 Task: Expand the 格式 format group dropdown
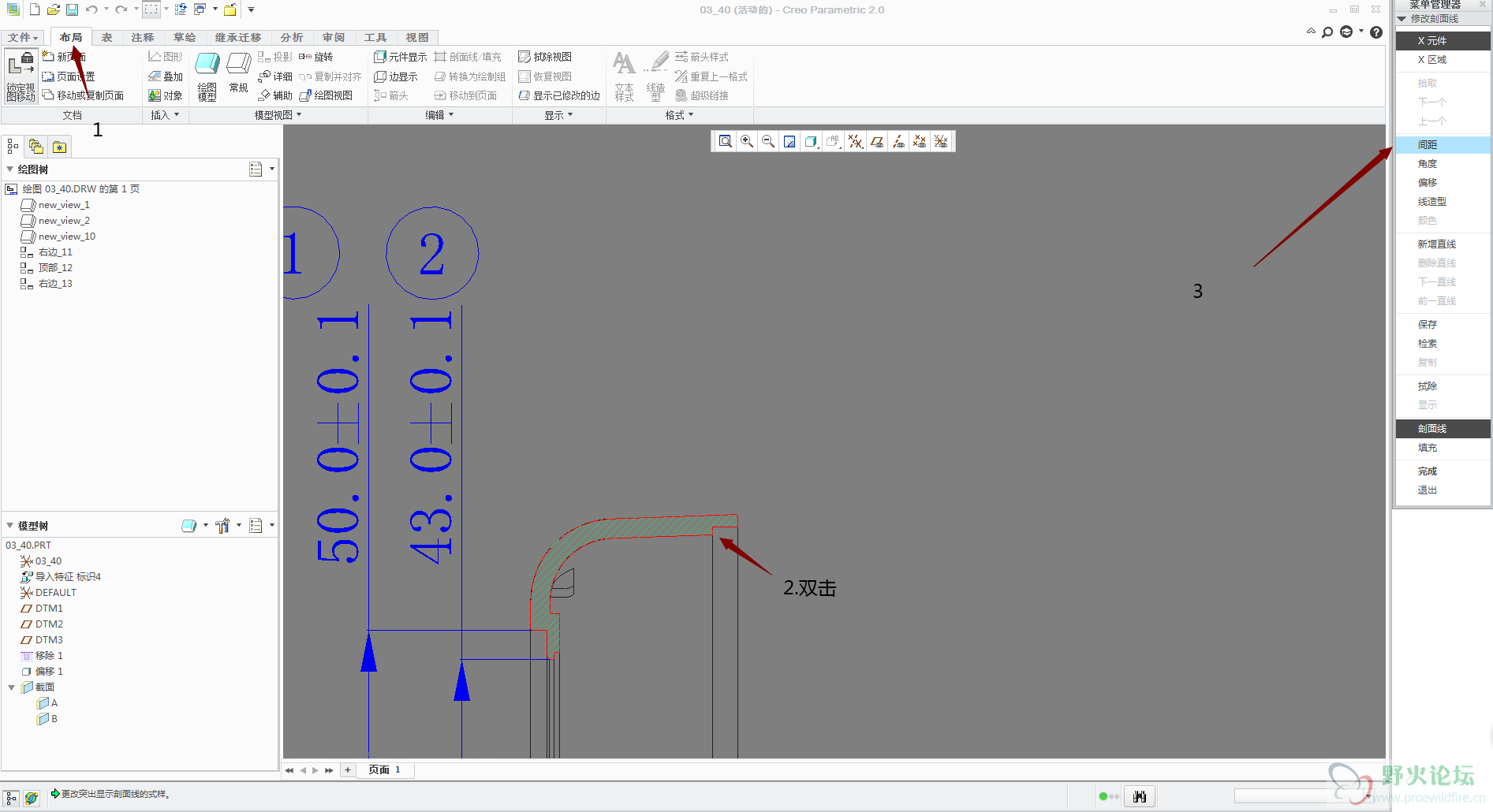click(679, 115)
